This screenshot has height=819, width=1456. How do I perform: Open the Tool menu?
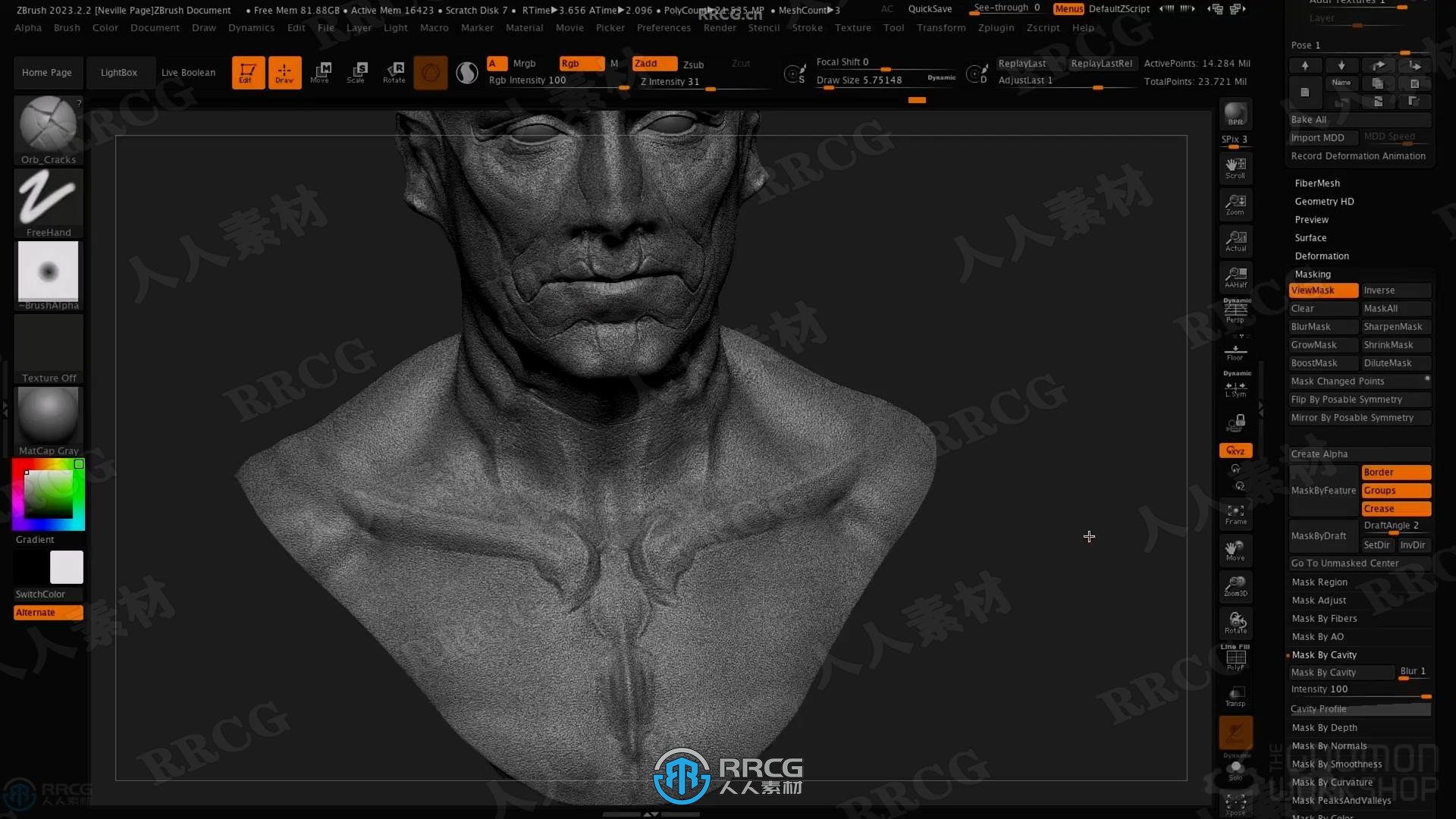[893, 28]
